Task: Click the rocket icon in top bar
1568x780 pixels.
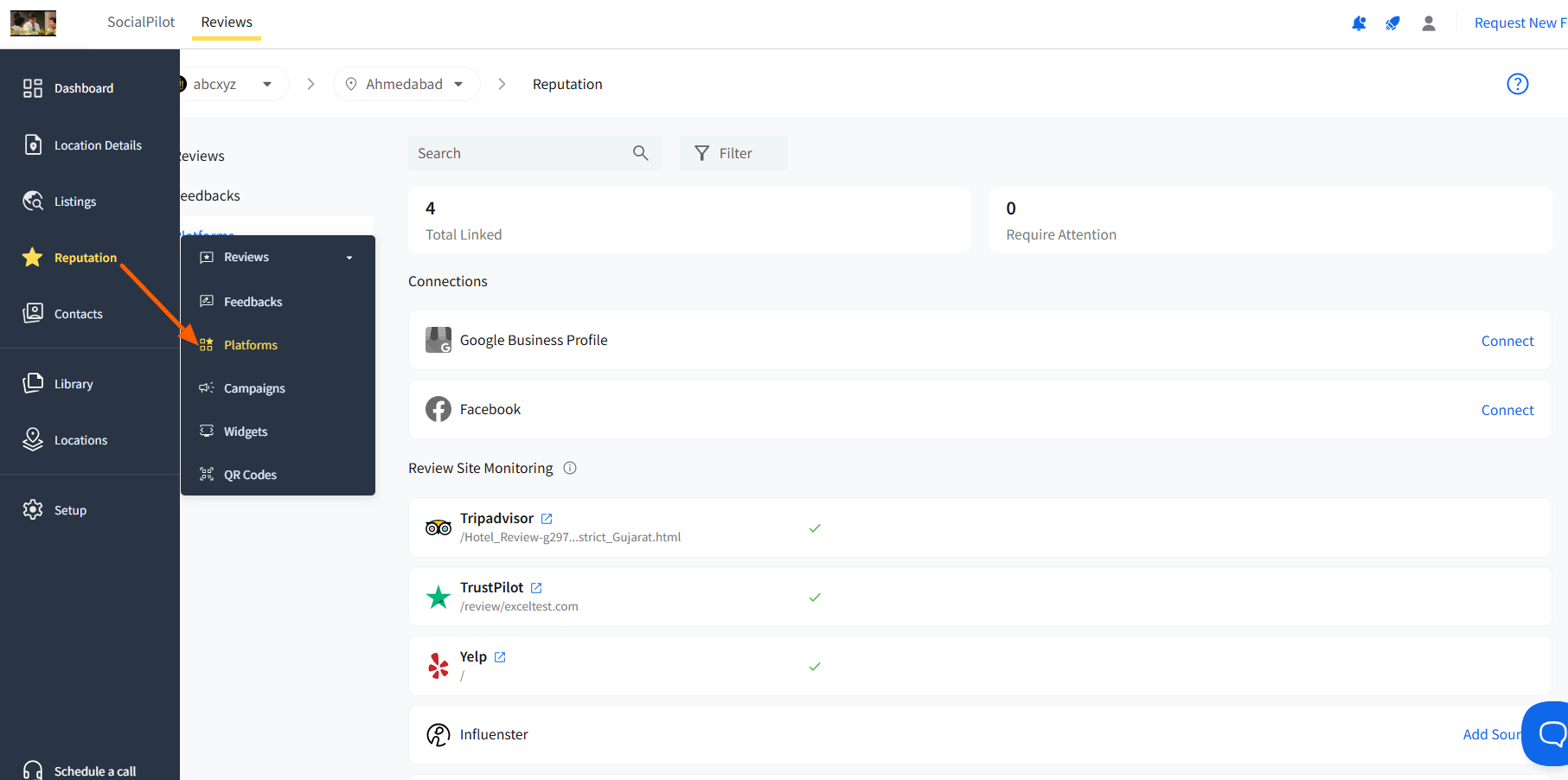Action: [1392, 23]
